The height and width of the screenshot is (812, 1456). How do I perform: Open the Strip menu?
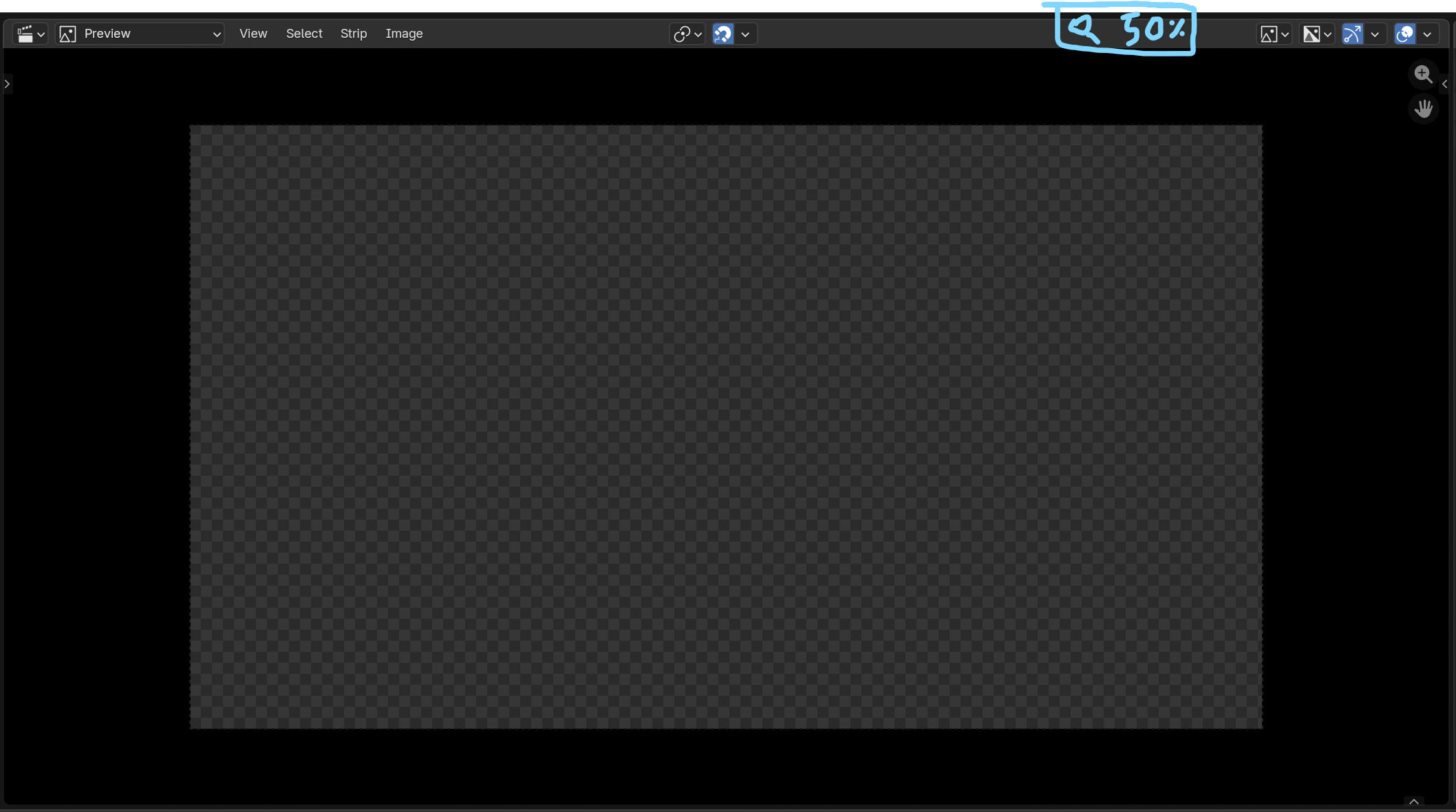coord(354,34)
